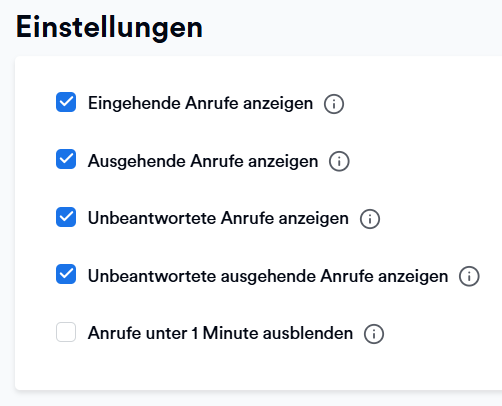Click info icon beside Ausgehende Anrufe anzeigen
This screenshot has width=502, height=406.
coord(339,162)
